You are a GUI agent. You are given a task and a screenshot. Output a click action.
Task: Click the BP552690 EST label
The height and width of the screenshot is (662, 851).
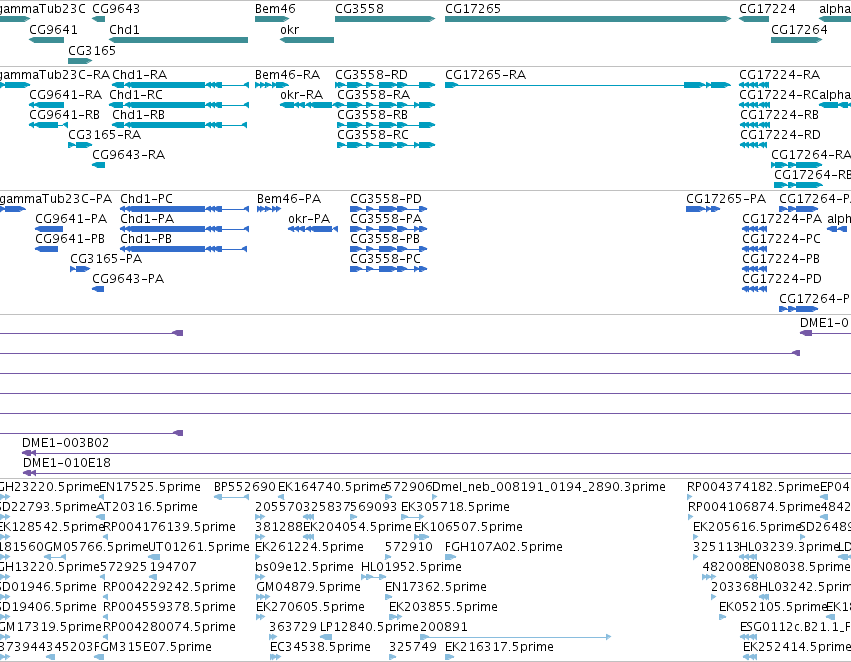click(245, 487)
